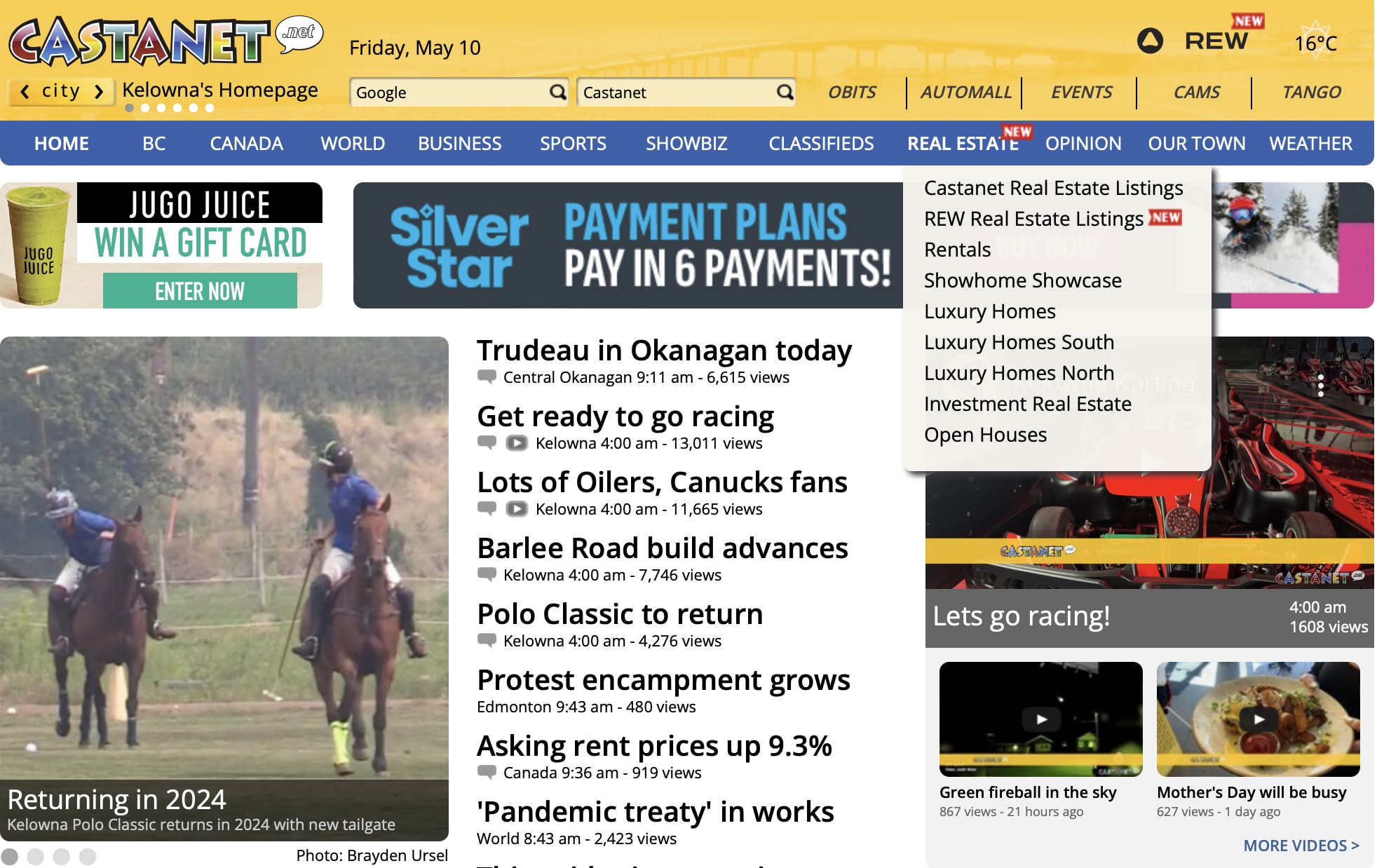Go to the HOME tab
This screenshot has width=1377, height=868.
pyautogui.click(x=62, y=144)
